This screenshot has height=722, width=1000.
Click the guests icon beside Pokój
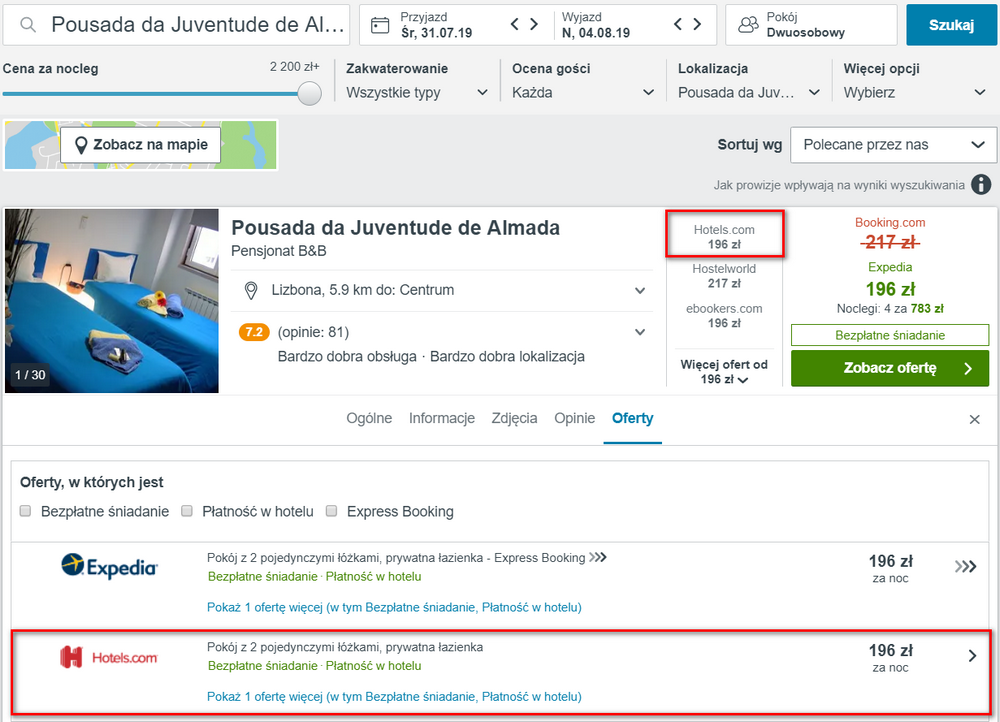point(748,25)
